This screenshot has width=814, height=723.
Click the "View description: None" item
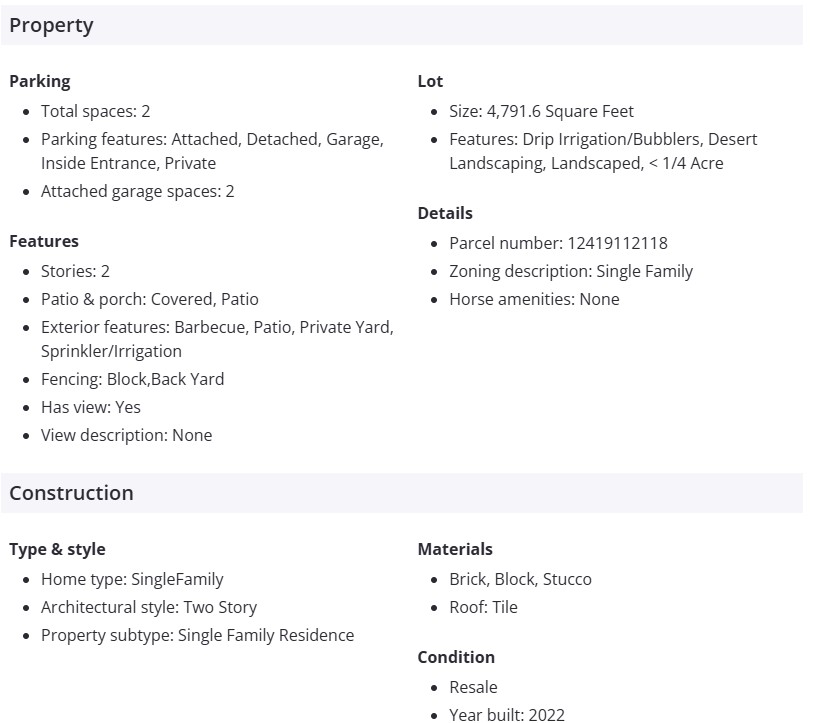tap(126, 435)
